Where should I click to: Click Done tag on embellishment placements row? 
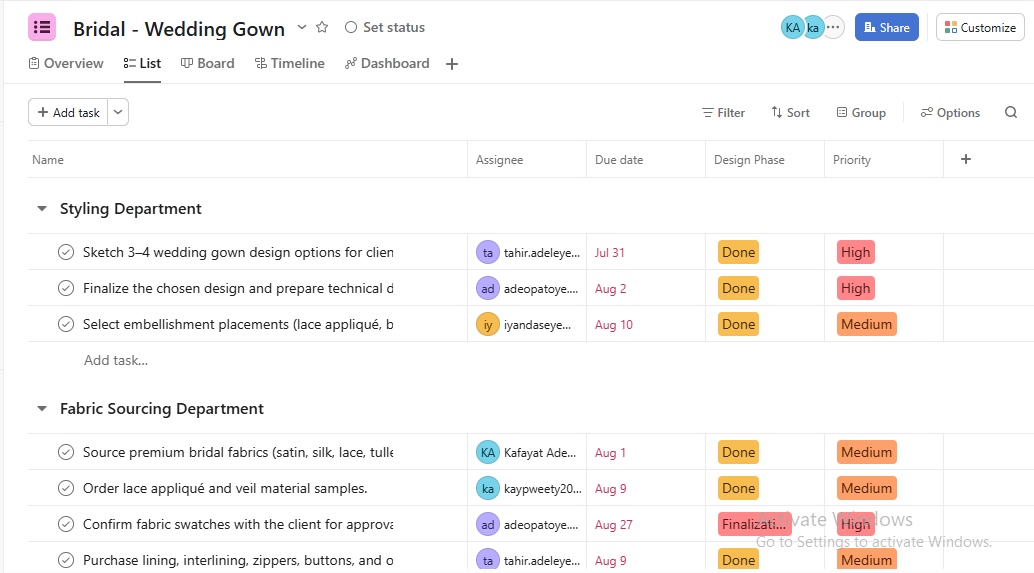tap(739, 324)
